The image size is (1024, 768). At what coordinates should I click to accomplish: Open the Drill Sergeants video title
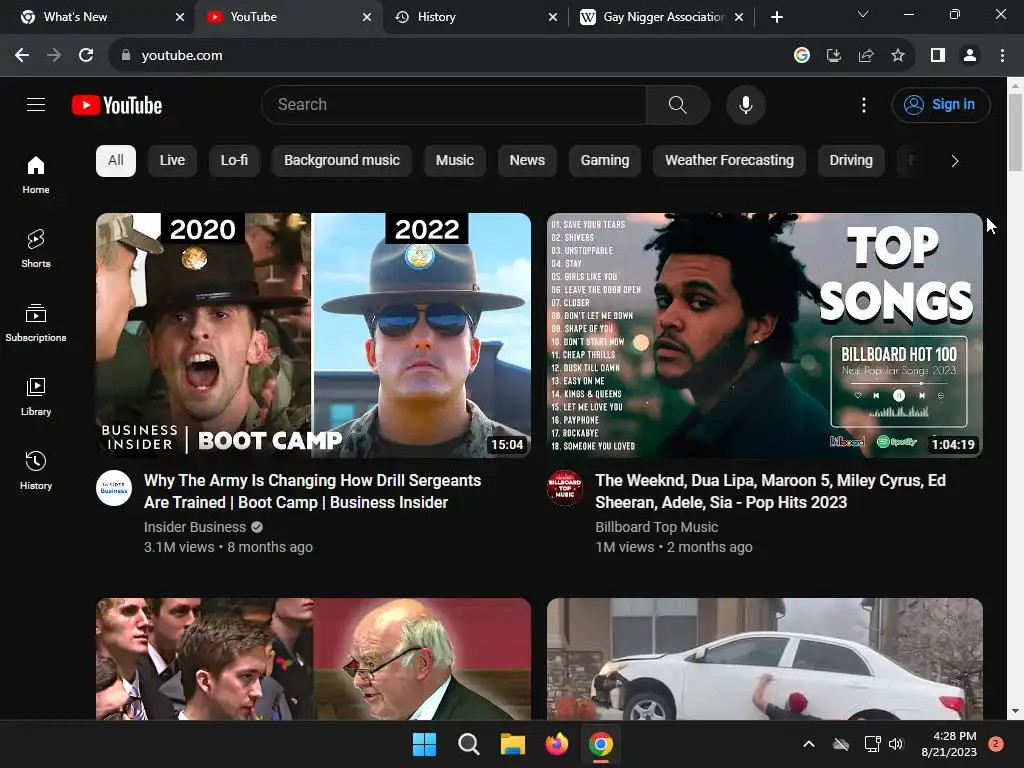(312, 491)
